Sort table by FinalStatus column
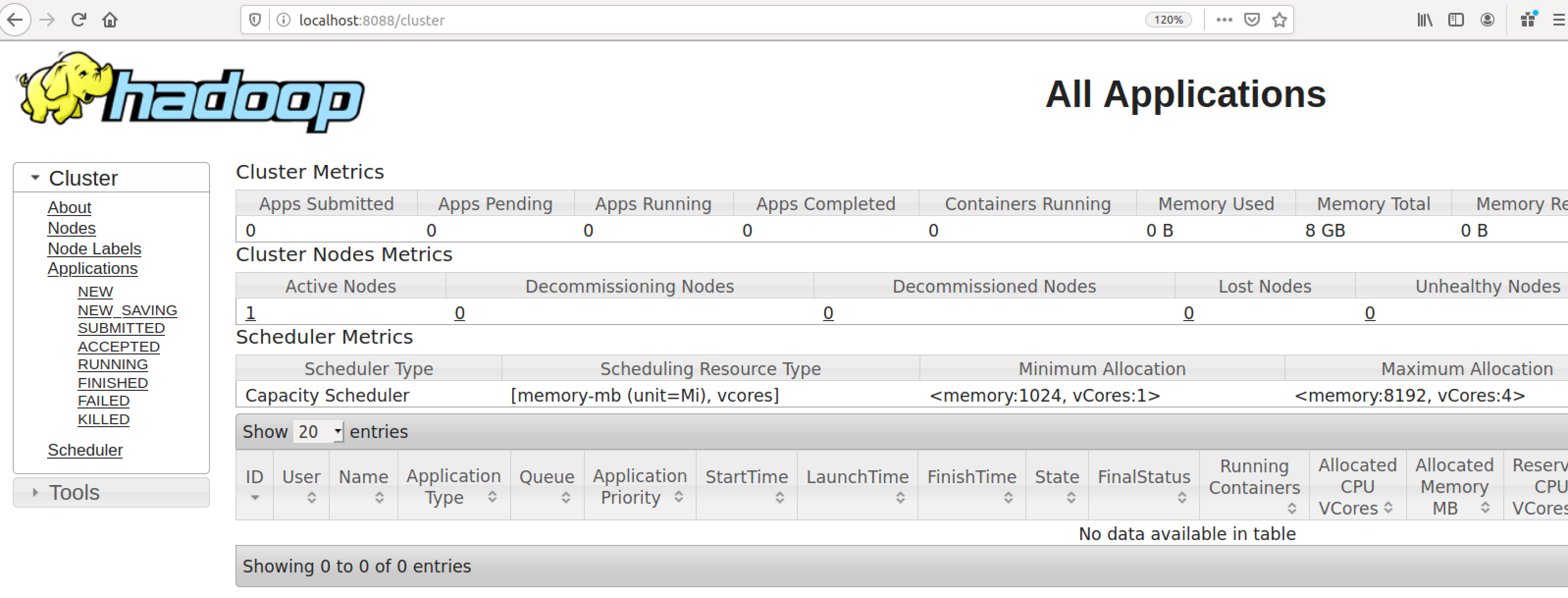Image resolution: width=1568 pixels, height=598 pixels. click(1144, 486)
